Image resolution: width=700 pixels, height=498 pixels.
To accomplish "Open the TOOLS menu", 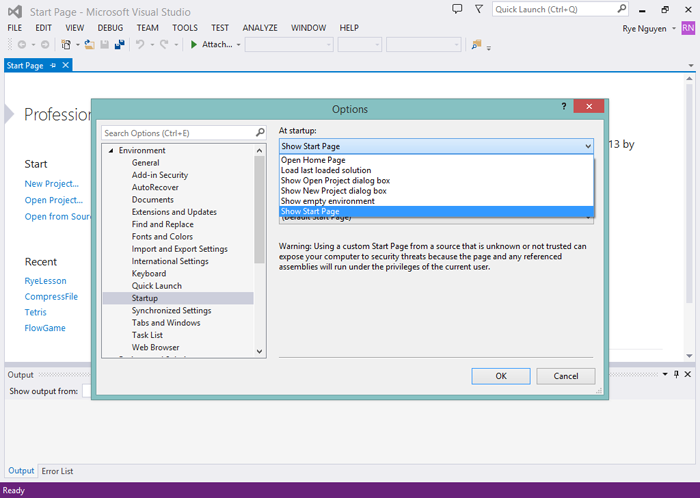I will [185, 28].
